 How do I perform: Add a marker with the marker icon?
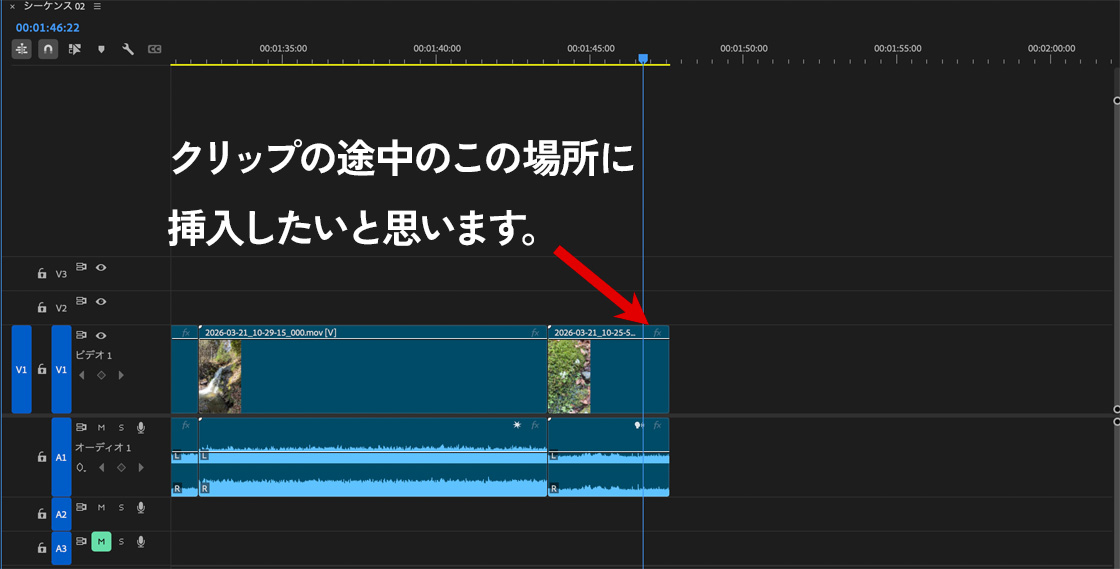point(101,49)
